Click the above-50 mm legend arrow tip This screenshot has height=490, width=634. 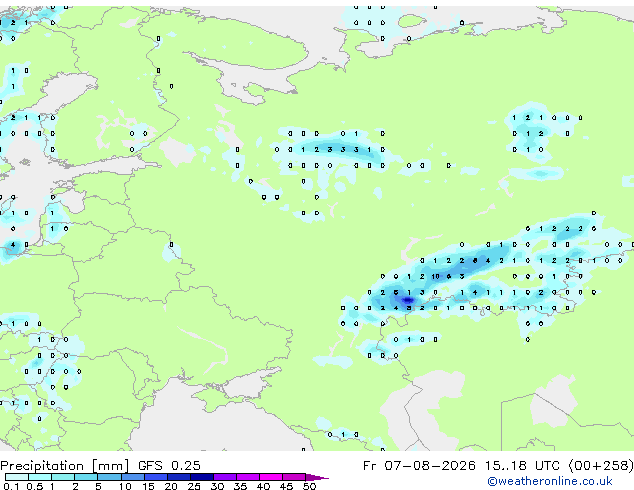(317, 477)
